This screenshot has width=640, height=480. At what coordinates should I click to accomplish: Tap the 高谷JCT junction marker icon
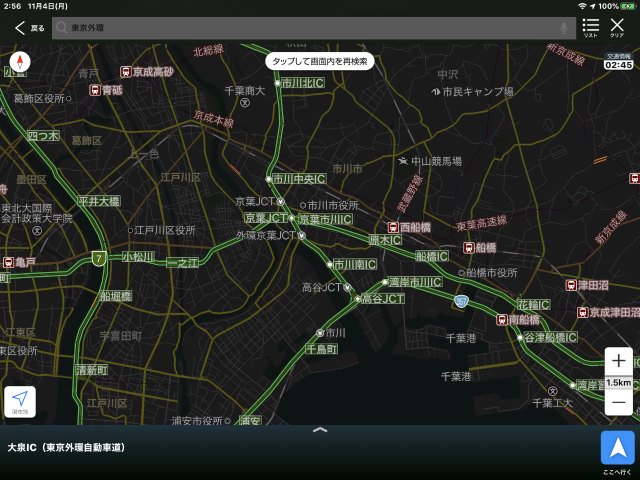[x=347, y=287]
